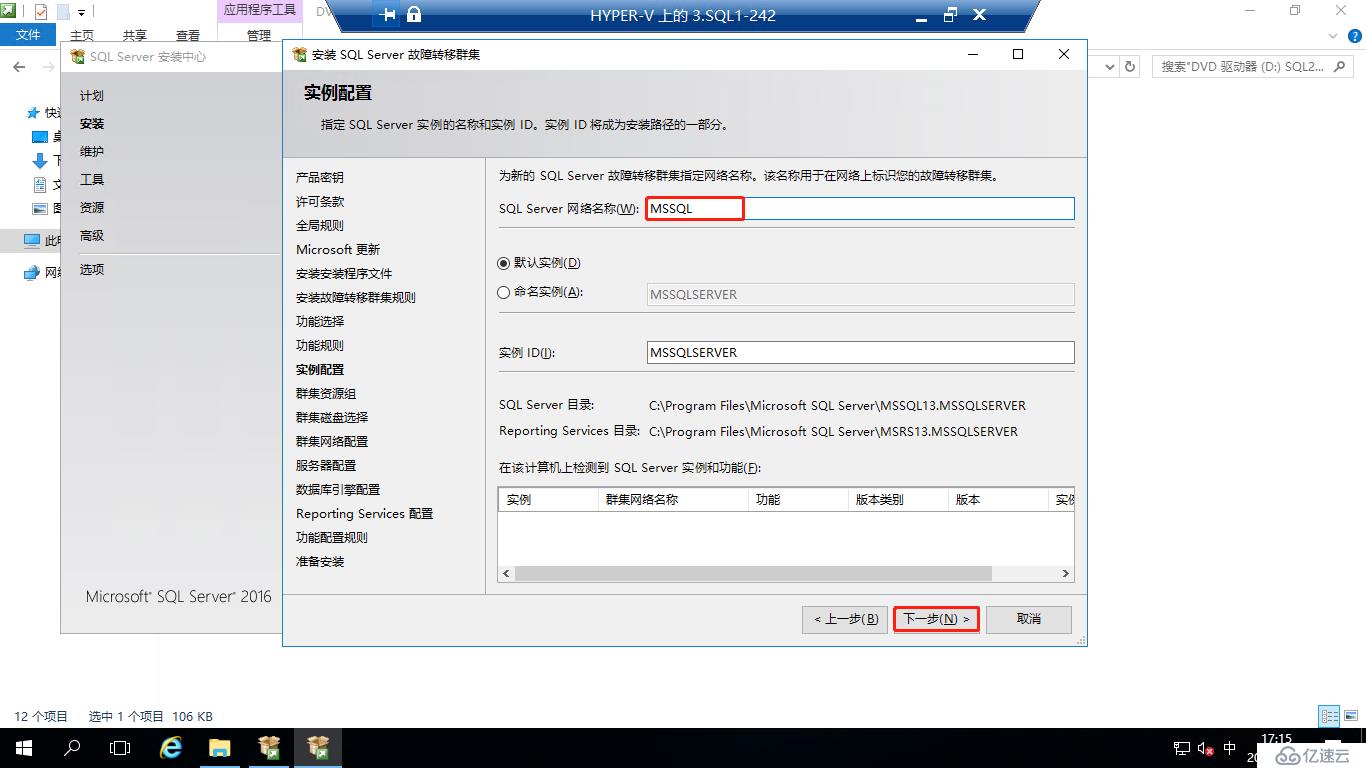Open quick access toolbar customize dropdown
This screenshot has height=768, width=1366.
[82, 12]
